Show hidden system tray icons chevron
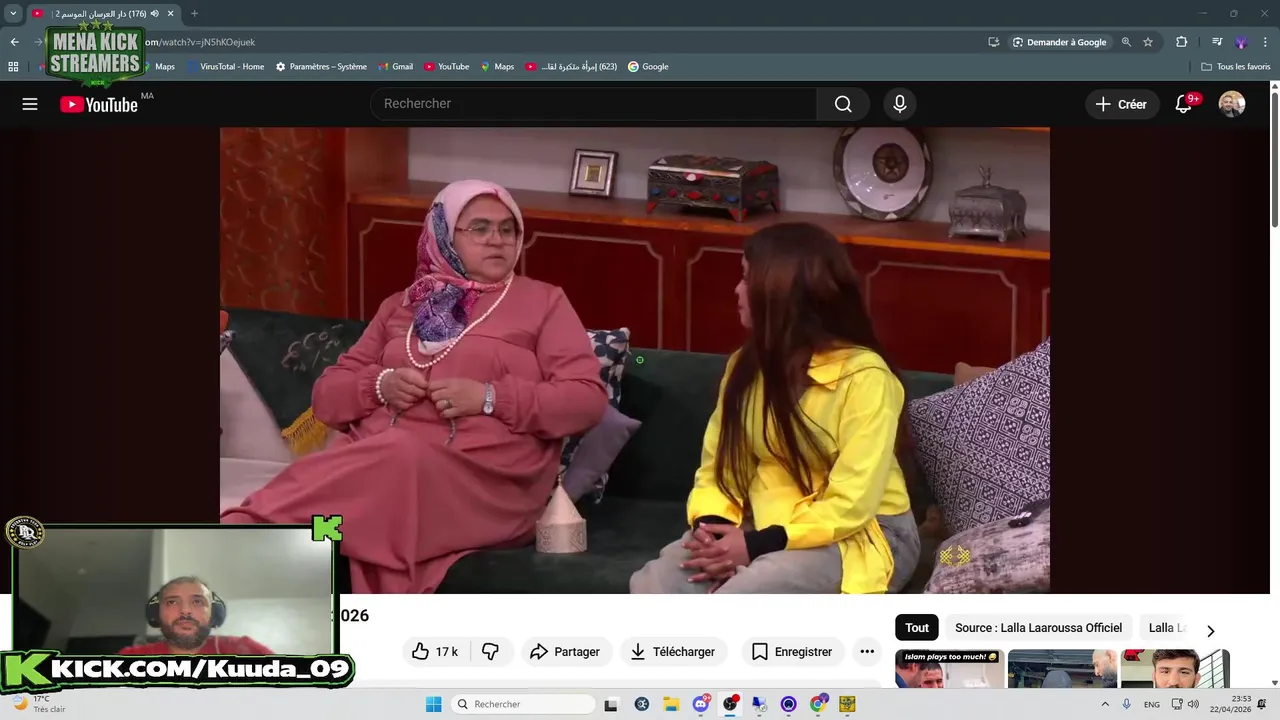This screenshot has width=1280, height=720. (x=1105, y=704)
